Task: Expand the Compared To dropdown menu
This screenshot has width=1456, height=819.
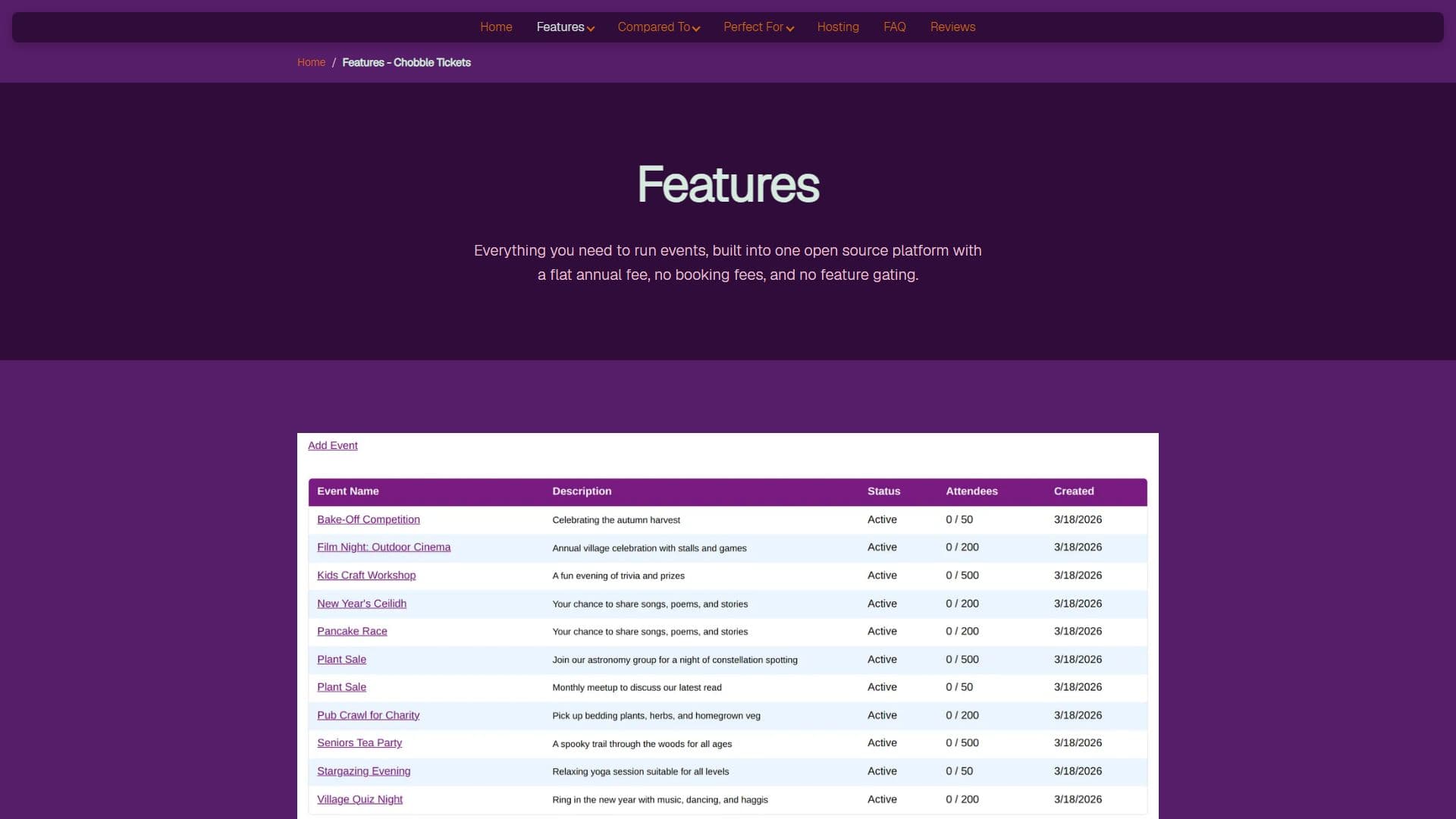Action: [x=658, y=27]
